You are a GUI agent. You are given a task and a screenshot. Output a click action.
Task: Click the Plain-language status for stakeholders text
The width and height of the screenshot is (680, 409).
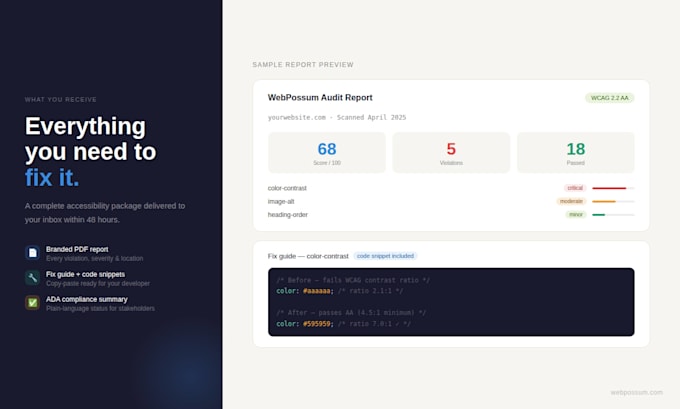click(100, 308)
